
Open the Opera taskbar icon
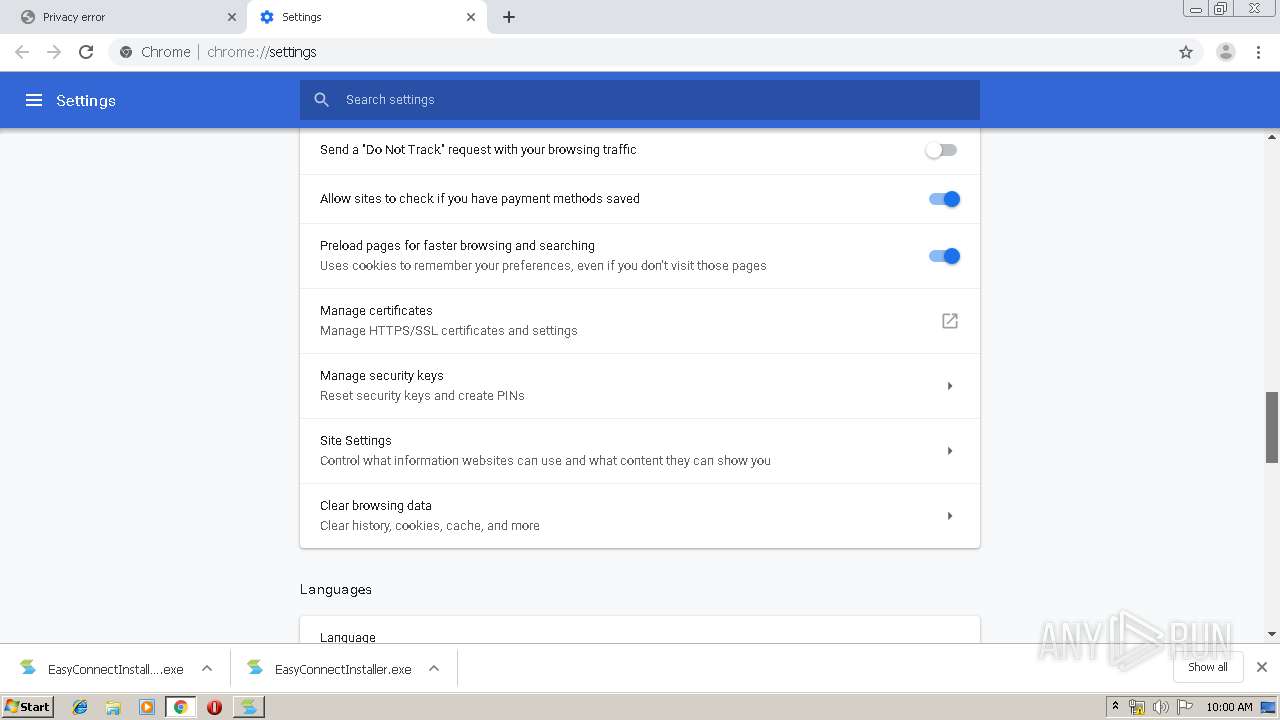(214, 707)
